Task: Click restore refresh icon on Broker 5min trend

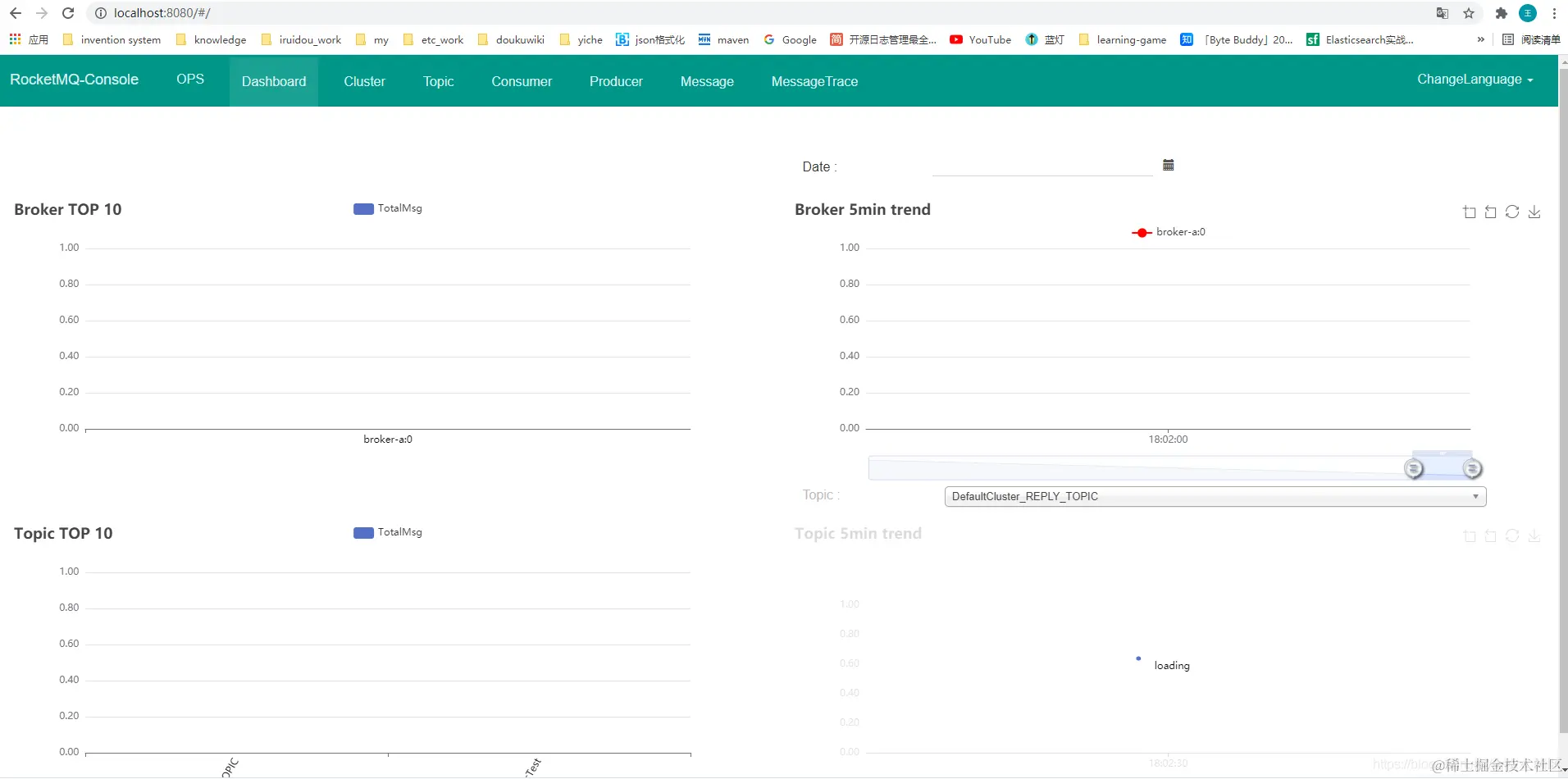Action: tap(1512, 212)
